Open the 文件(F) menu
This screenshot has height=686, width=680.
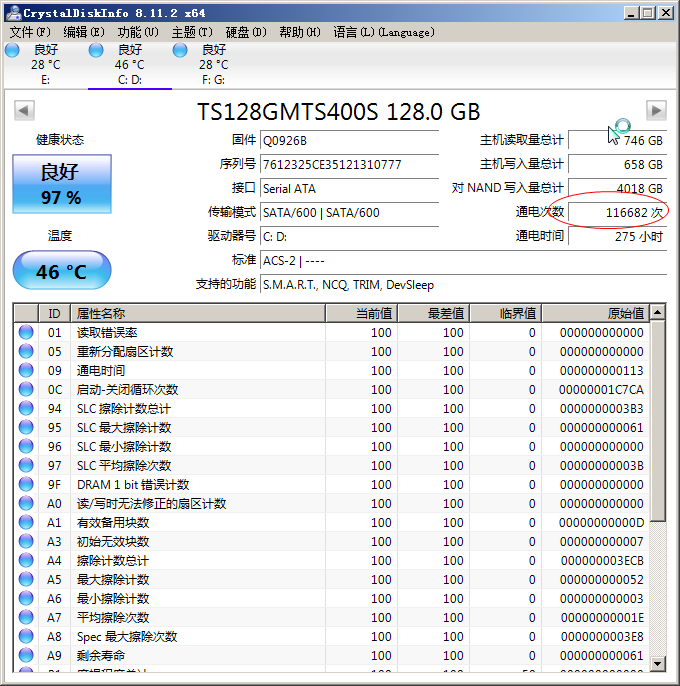tap(30, 32)
